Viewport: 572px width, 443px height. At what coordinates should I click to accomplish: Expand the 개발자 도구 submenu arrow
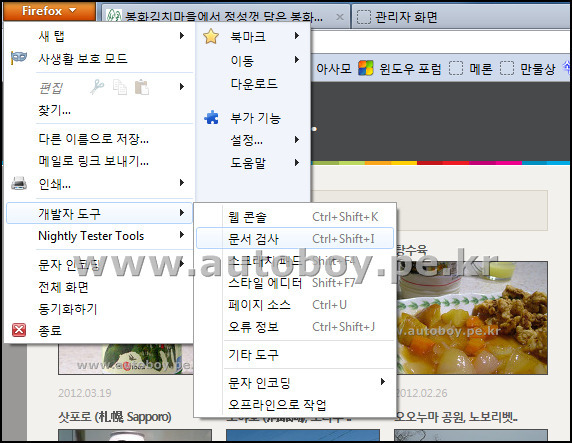pyautogui.click(x=182, y=213)
